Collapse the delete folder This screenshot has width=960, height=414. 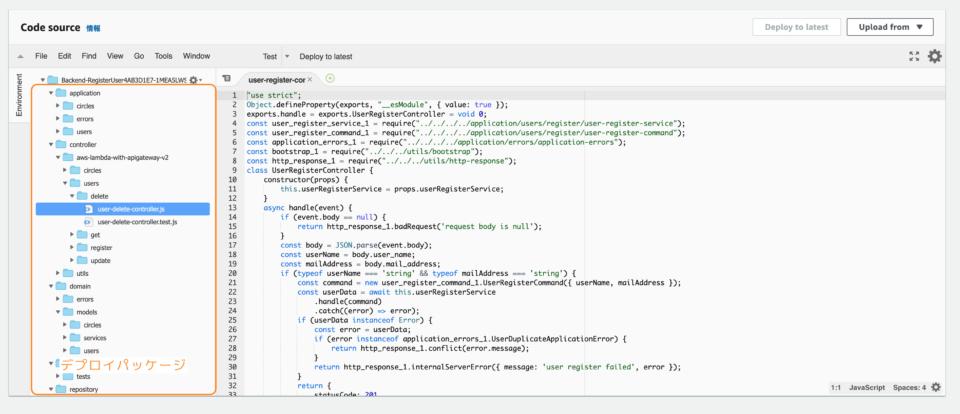coord(72,196)
